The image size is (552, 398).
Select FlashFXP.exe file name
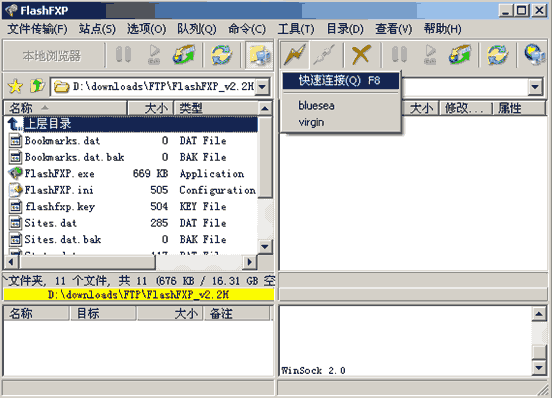[x=59, y=173]
